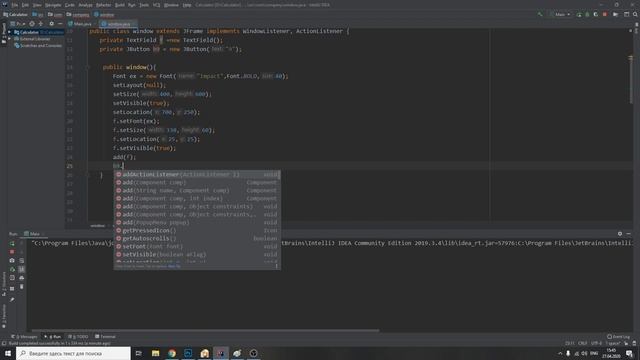Click the pin tab icon in Run panel

coord(12,300)
